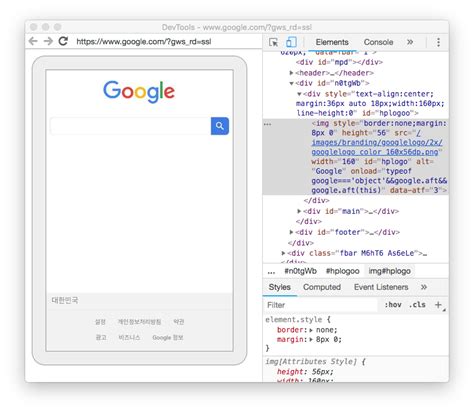Select #n0tgWb breadcrumb
The image size is (474, 412).
(300, 271)
